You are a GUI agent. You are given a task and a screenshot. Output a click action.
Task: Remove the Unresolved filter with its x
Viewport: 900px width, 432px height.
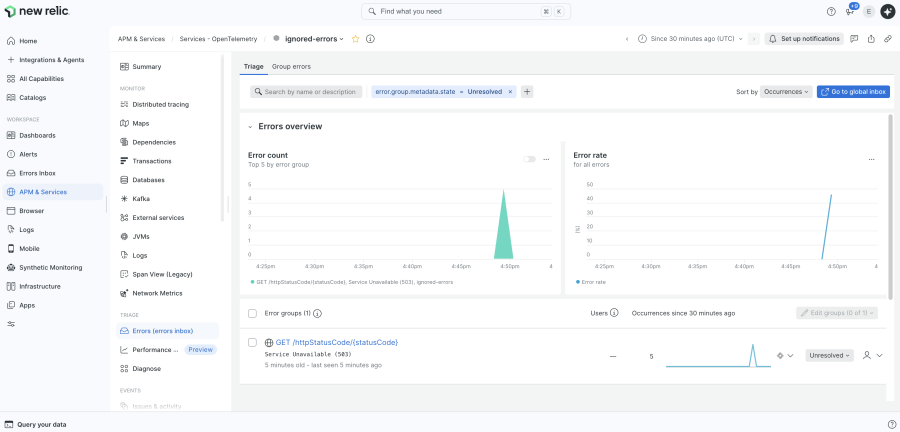(510, 92)
